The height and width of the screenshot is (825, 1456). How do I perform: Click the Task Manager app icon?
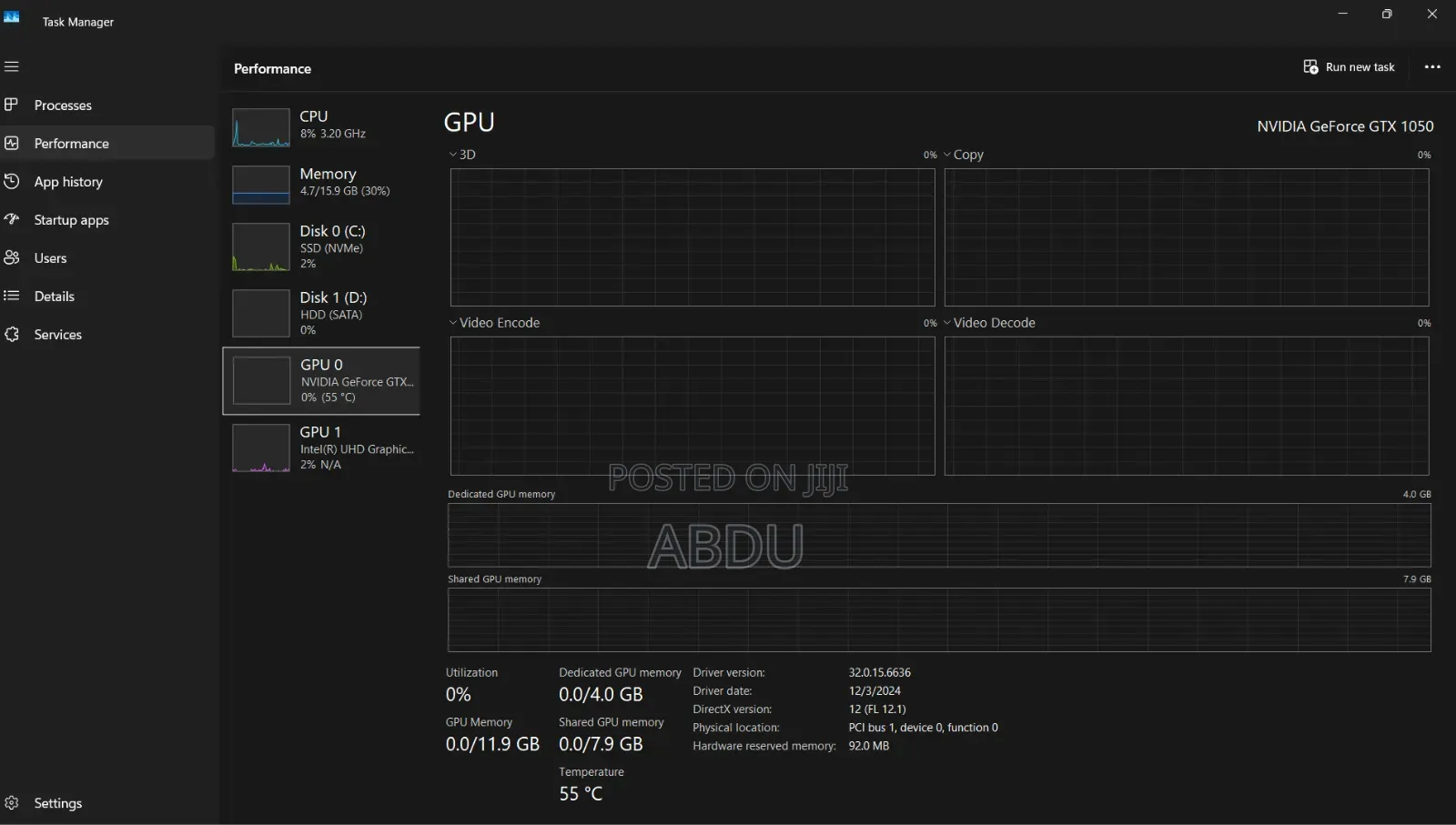coord(12,16)
